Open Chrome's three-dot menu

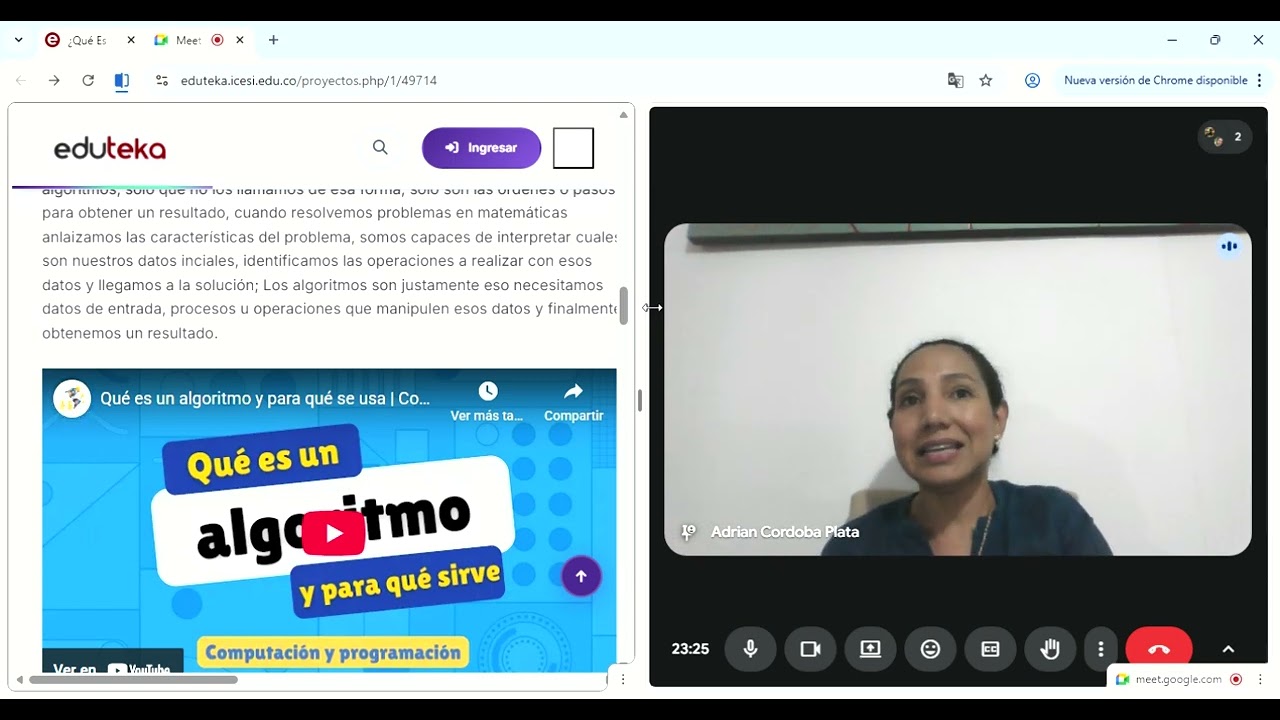click(x=1259, y=80)
